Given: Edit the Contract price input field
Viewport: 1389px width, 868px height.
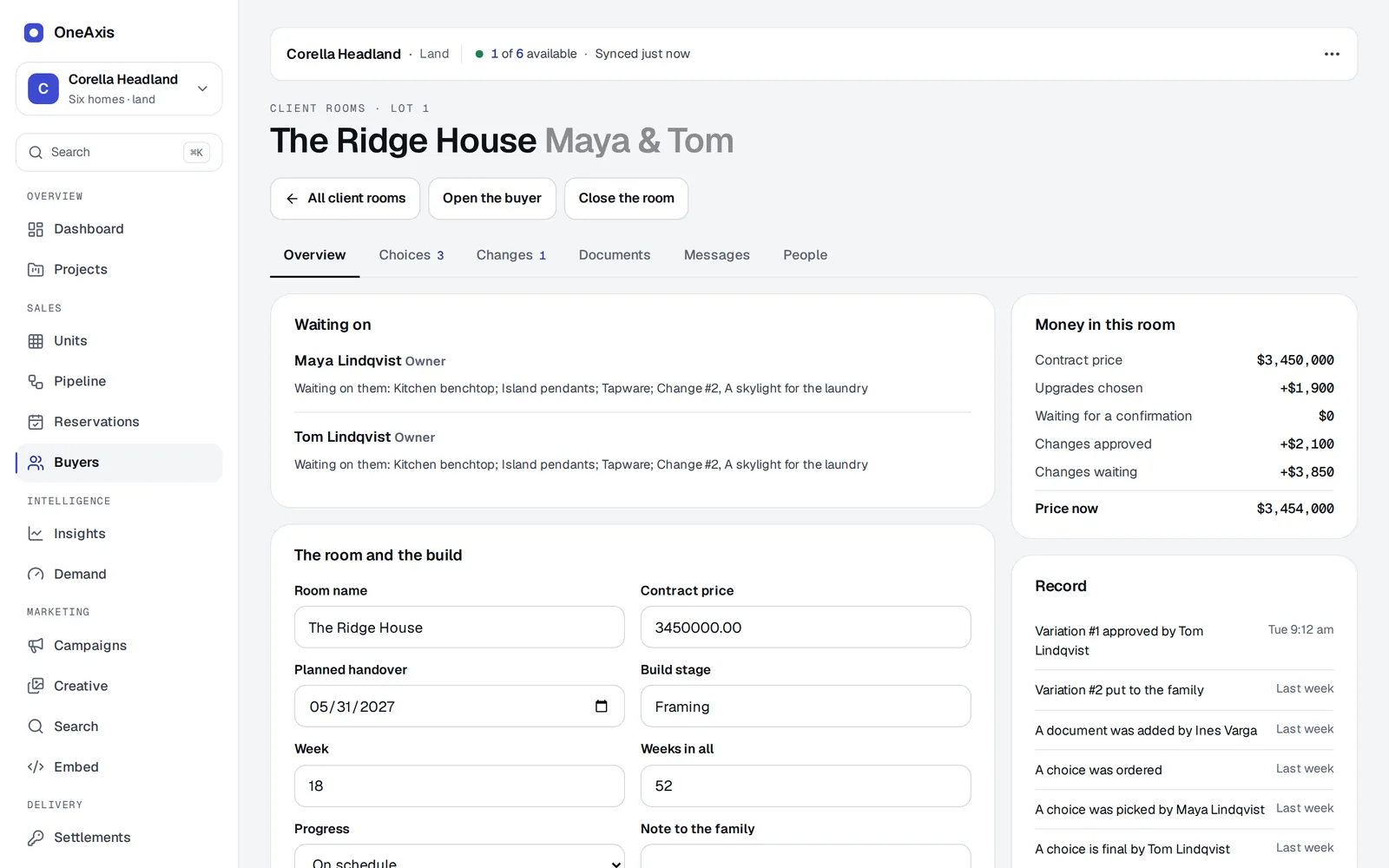Looking at the screenshot, I should pyautogui.click(x=806, y=628).
